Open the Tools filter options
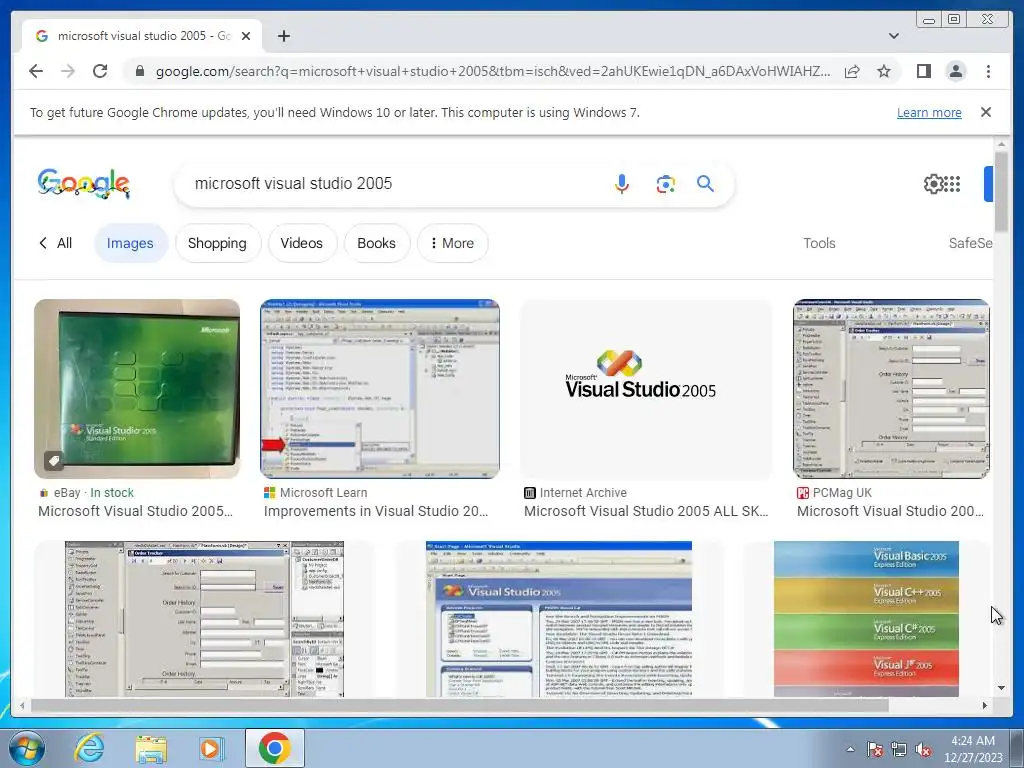The height and width of the screenshot is (768, 1024). [819, 243]
